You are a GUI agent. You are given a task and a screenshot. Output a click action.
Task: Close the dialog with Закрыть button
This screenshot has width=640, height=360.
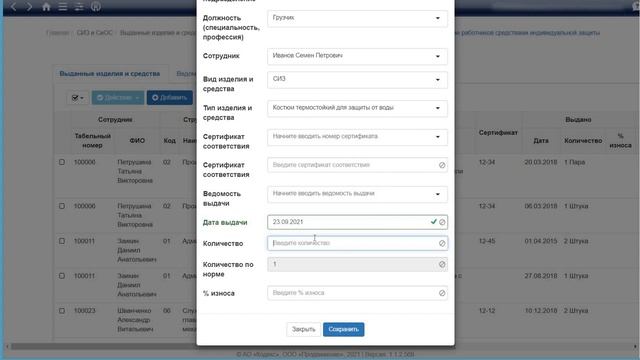[x=303, y=329]
